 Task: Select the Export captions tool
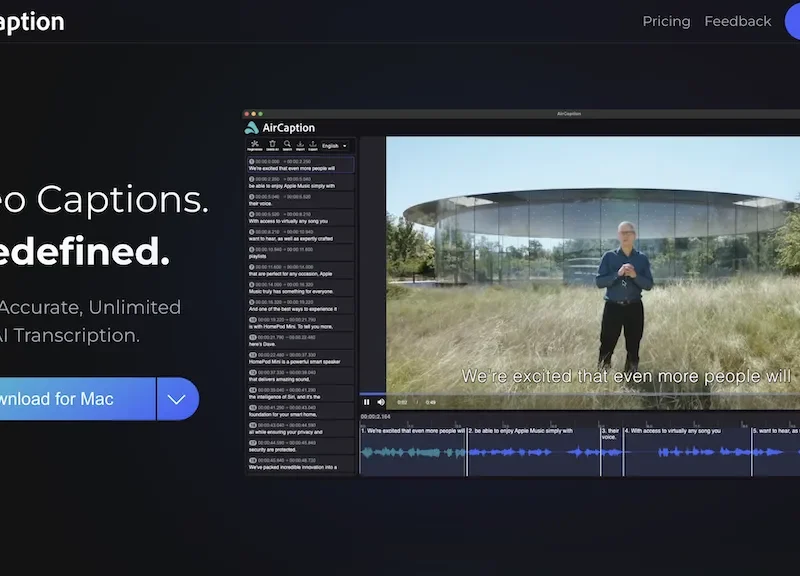(313, 145)
